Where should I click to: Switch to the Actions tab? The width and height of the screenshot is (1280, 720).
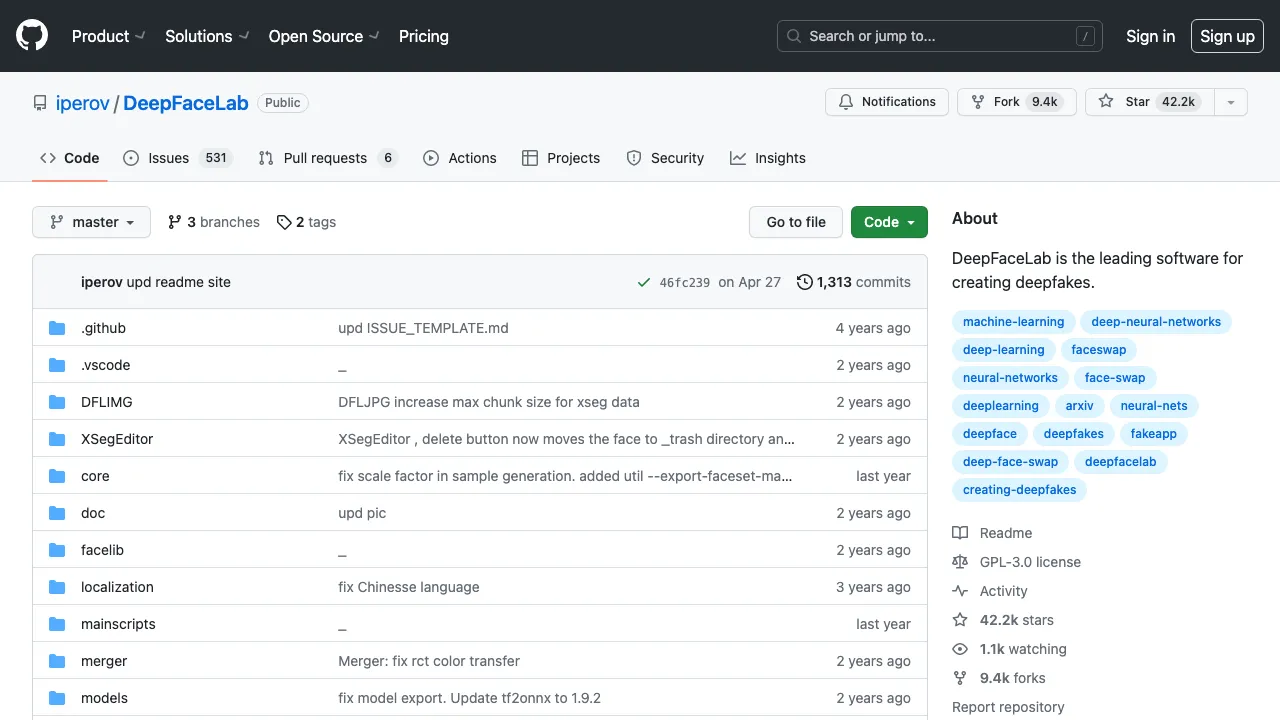(x=460, y=158)
